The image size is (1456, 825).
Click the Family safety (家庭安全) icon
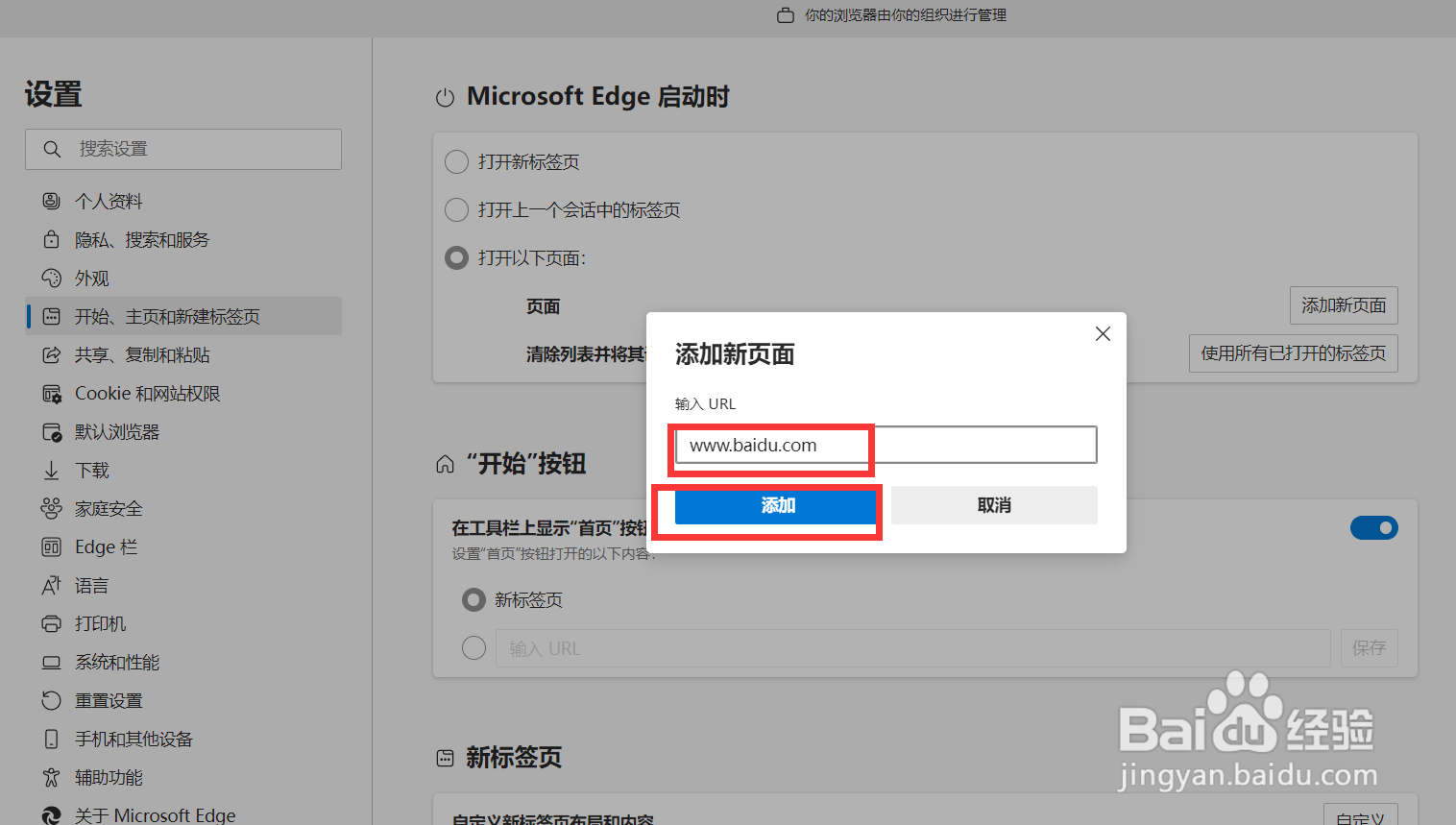(x=52, y=508)
